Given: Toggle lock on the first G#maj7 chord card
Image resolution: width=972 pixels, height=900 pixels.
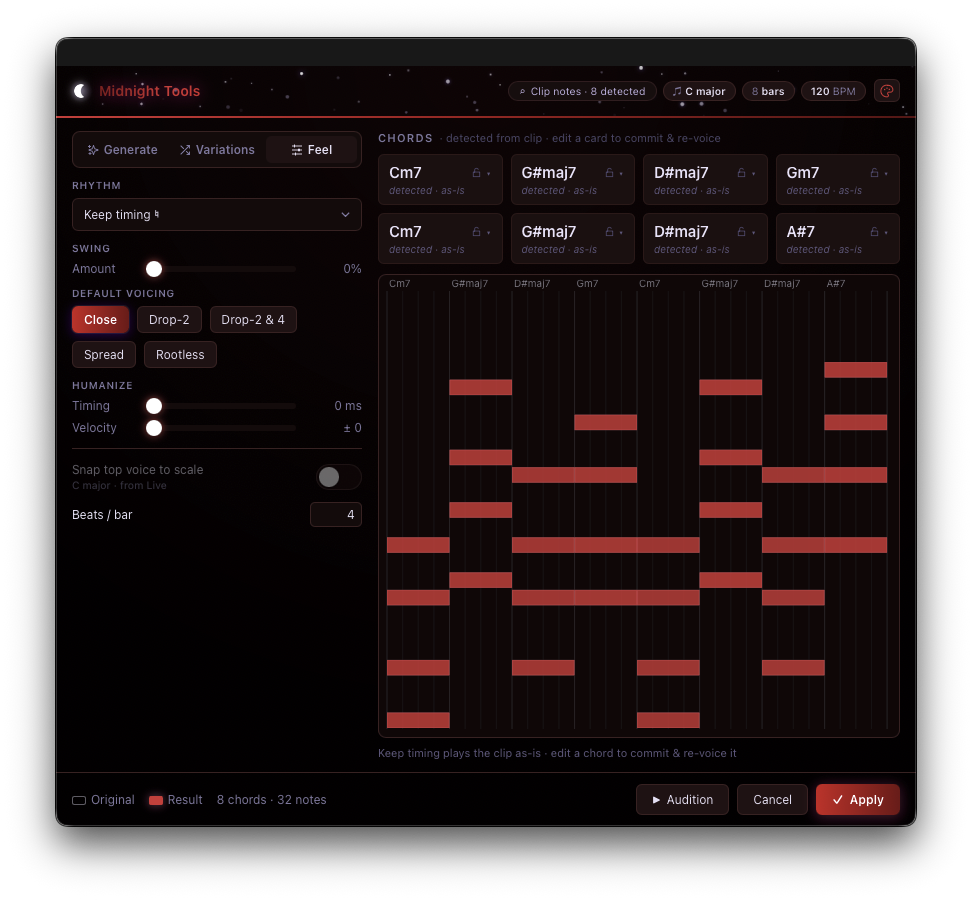Looking at the screenshot, I should click(x=609, y=173).
